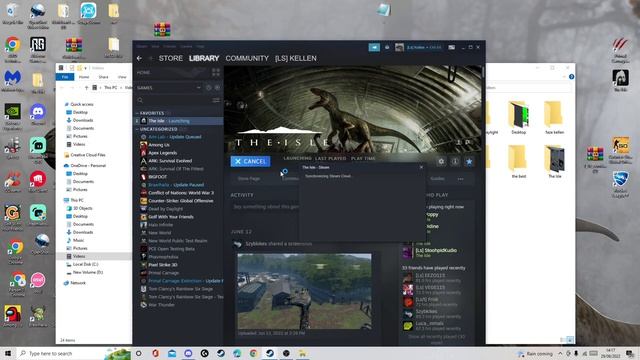Select Dead by Daylight in library

(165, 209)
